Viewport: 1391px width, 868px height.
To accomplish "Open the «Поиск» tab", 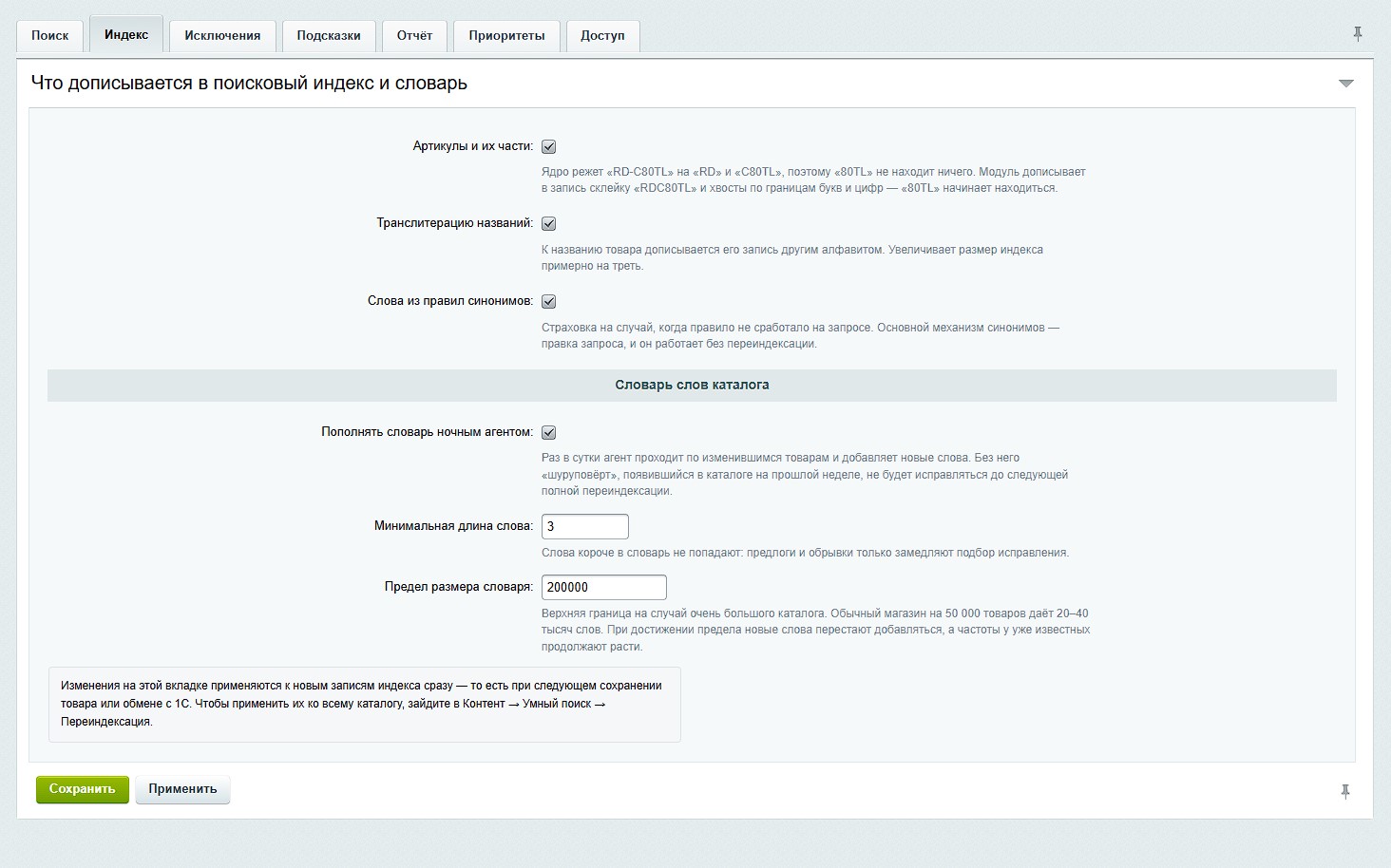I will pos(50,35).
